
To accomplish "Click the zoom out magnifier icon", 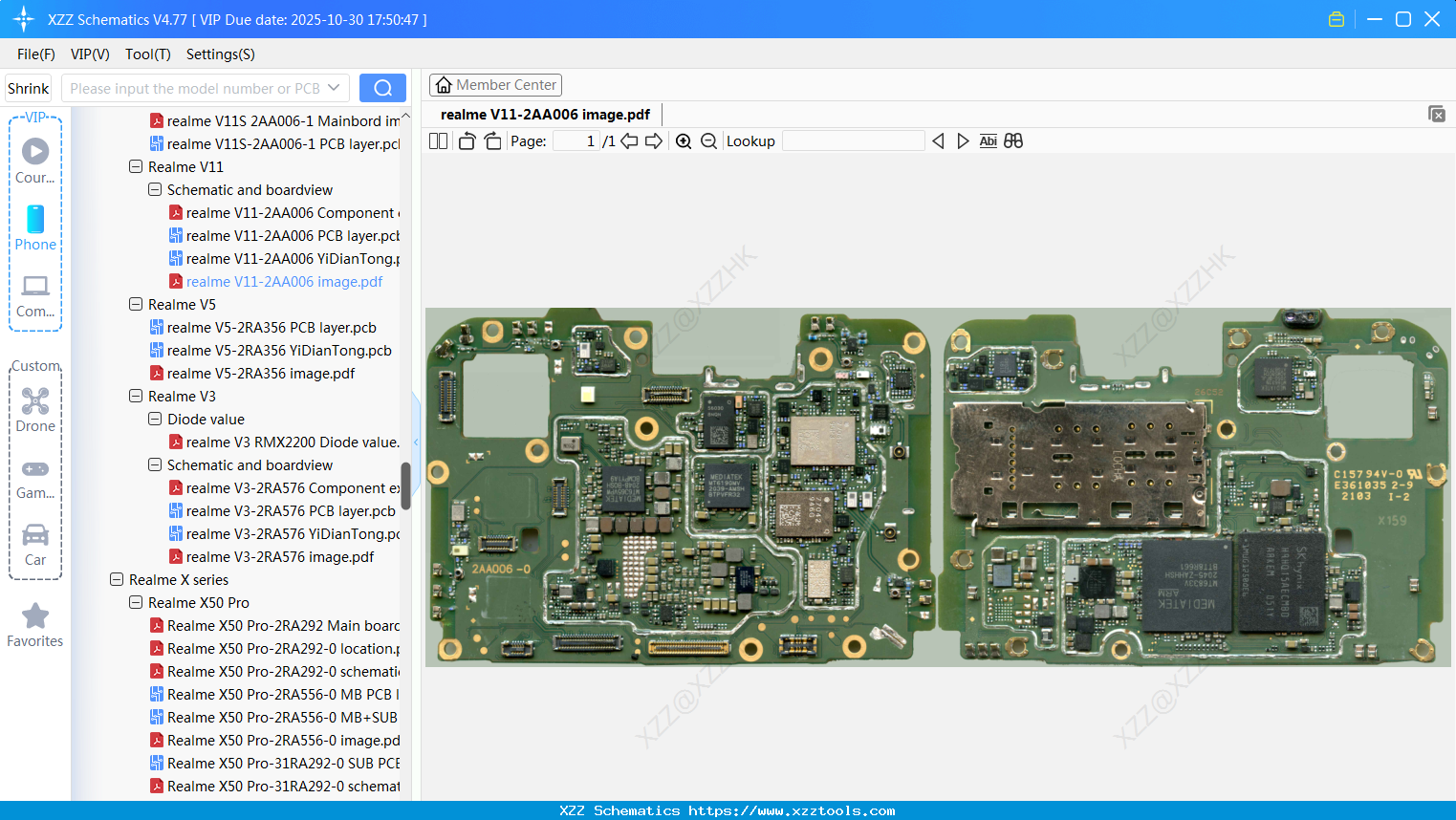I will point(708,141).
